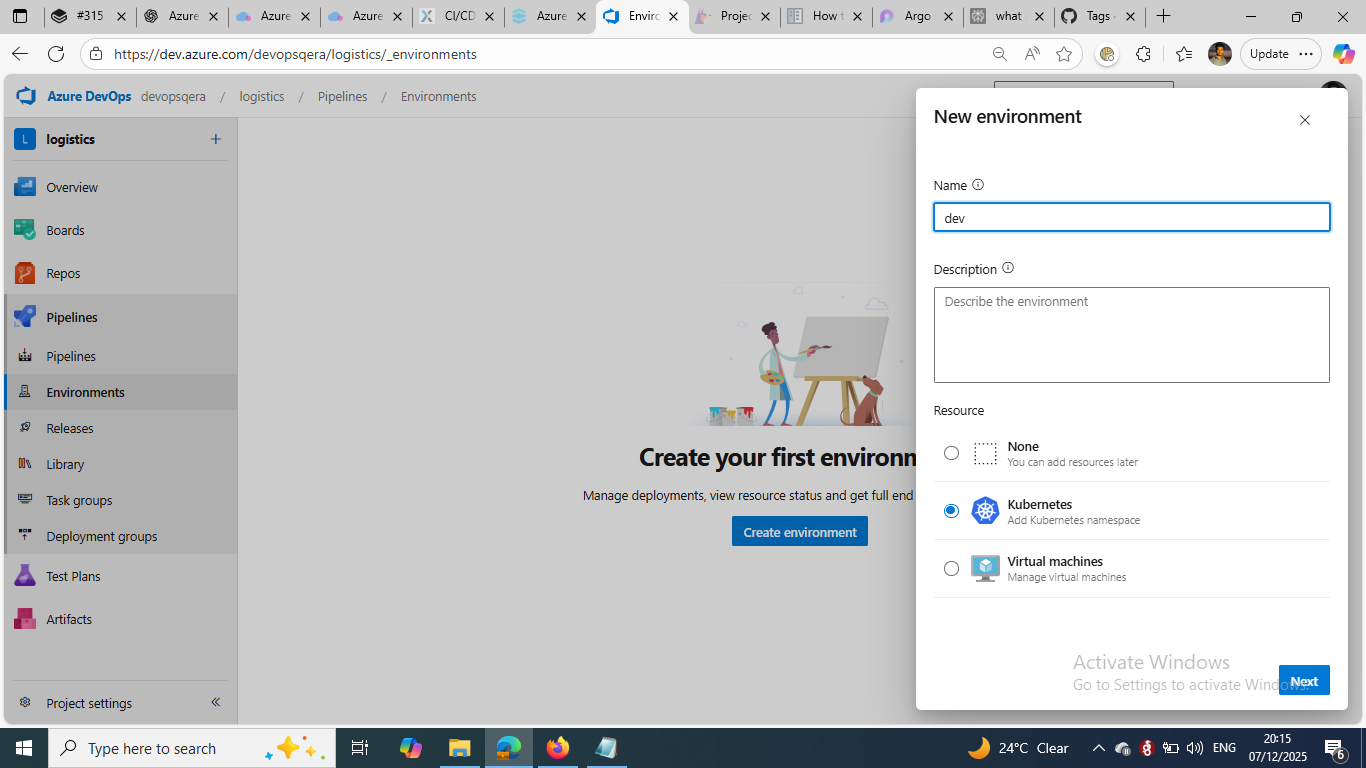Open Boards from the sidebar icon
The height and width of the screenshot is (768, 1366).
click(25, 230)
